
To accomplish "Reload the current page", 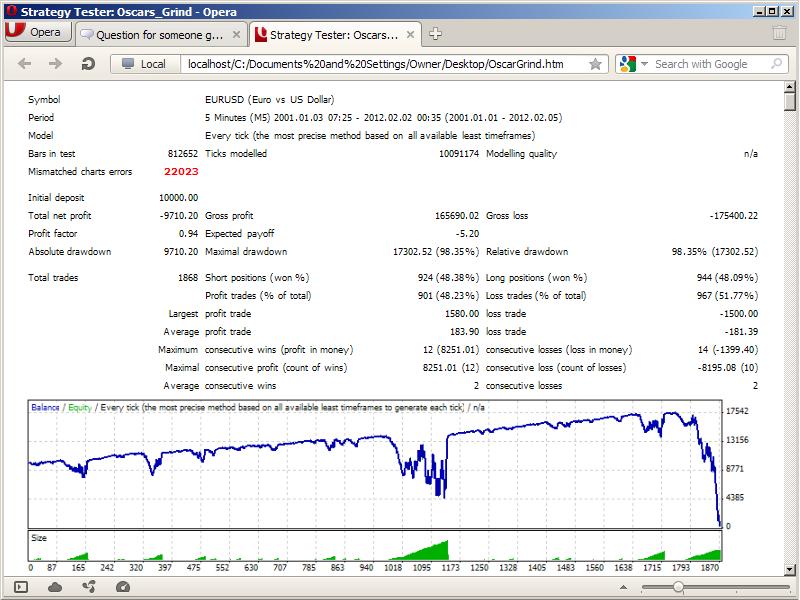I will [x=88, y=64].
